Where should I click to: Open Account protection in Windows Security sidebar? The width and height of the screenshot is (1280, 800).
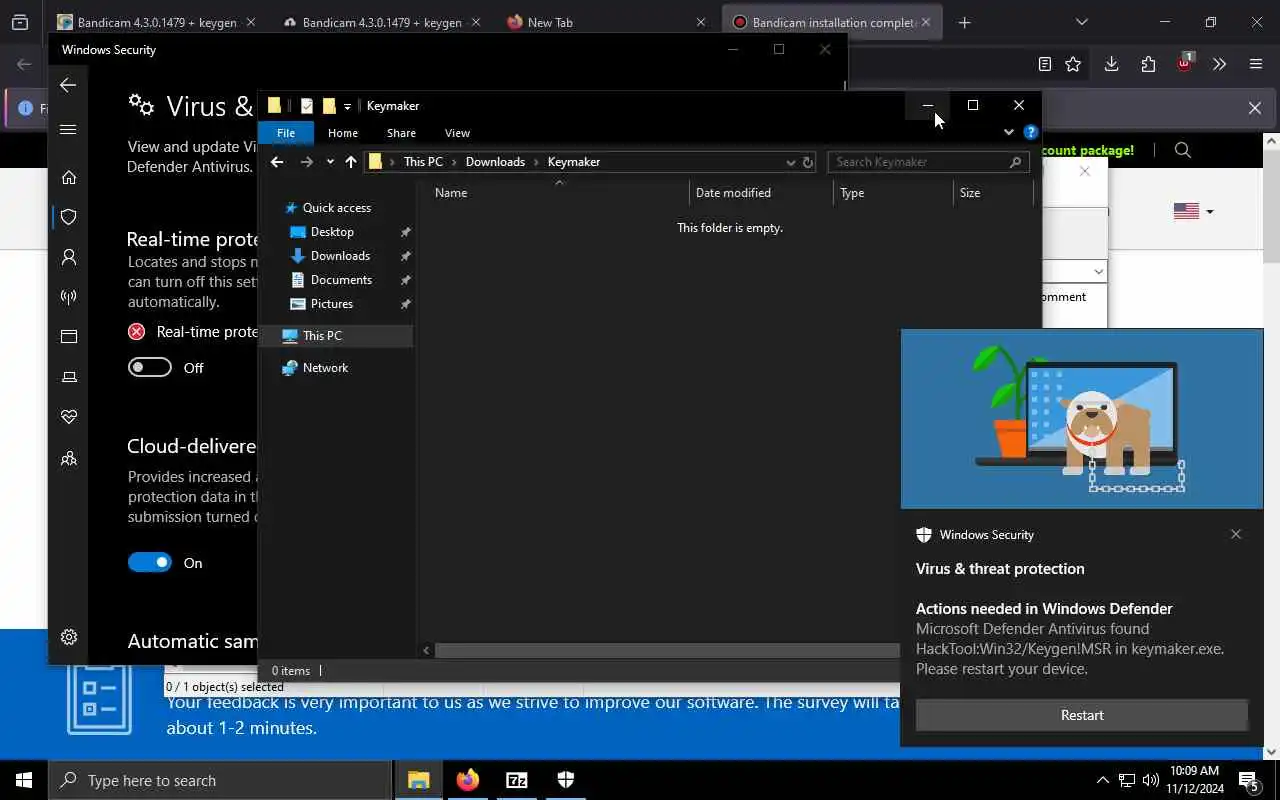tap(69, 257)
